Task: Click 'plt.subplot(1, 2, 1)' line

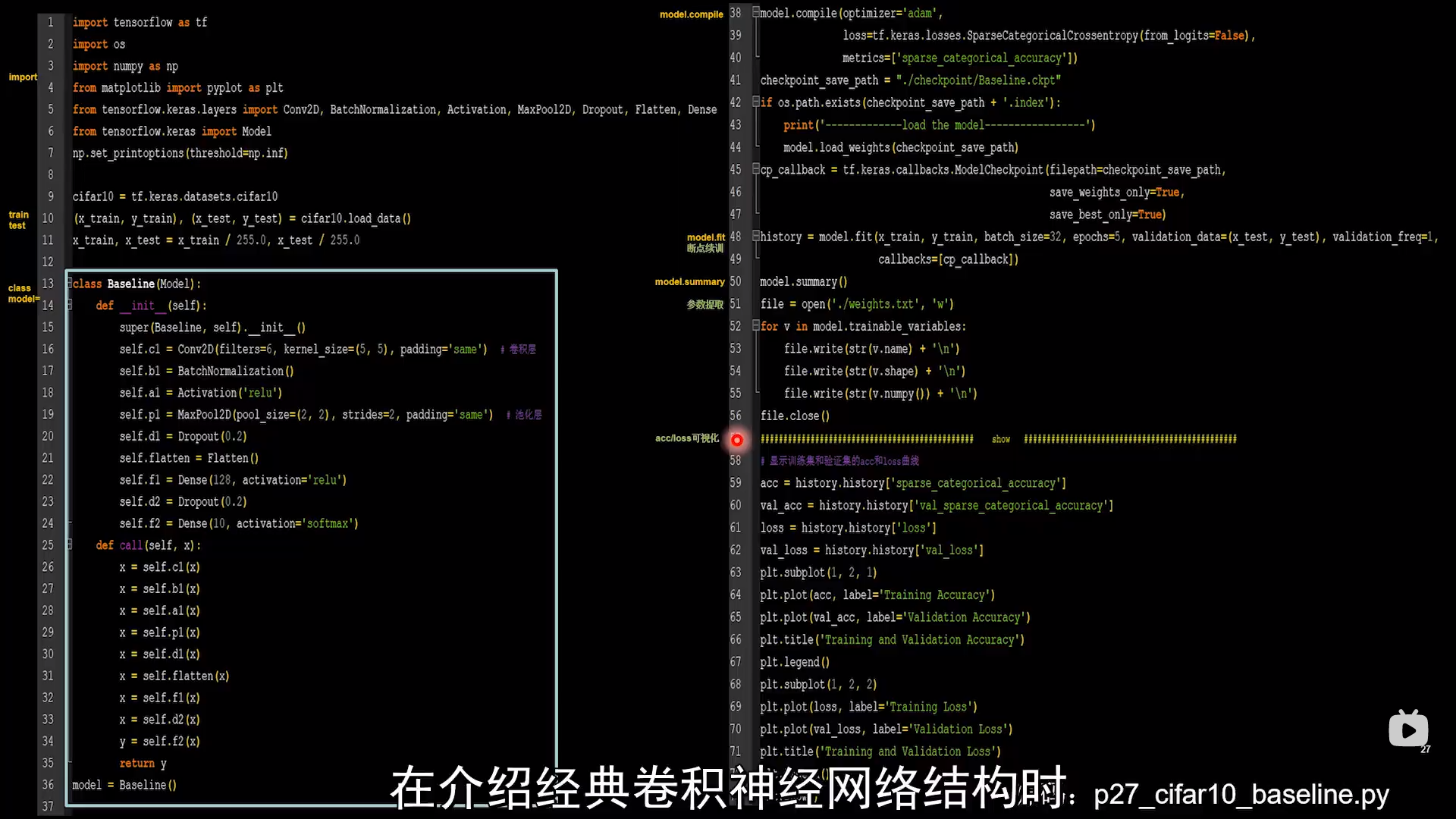Action: (819, 573)
